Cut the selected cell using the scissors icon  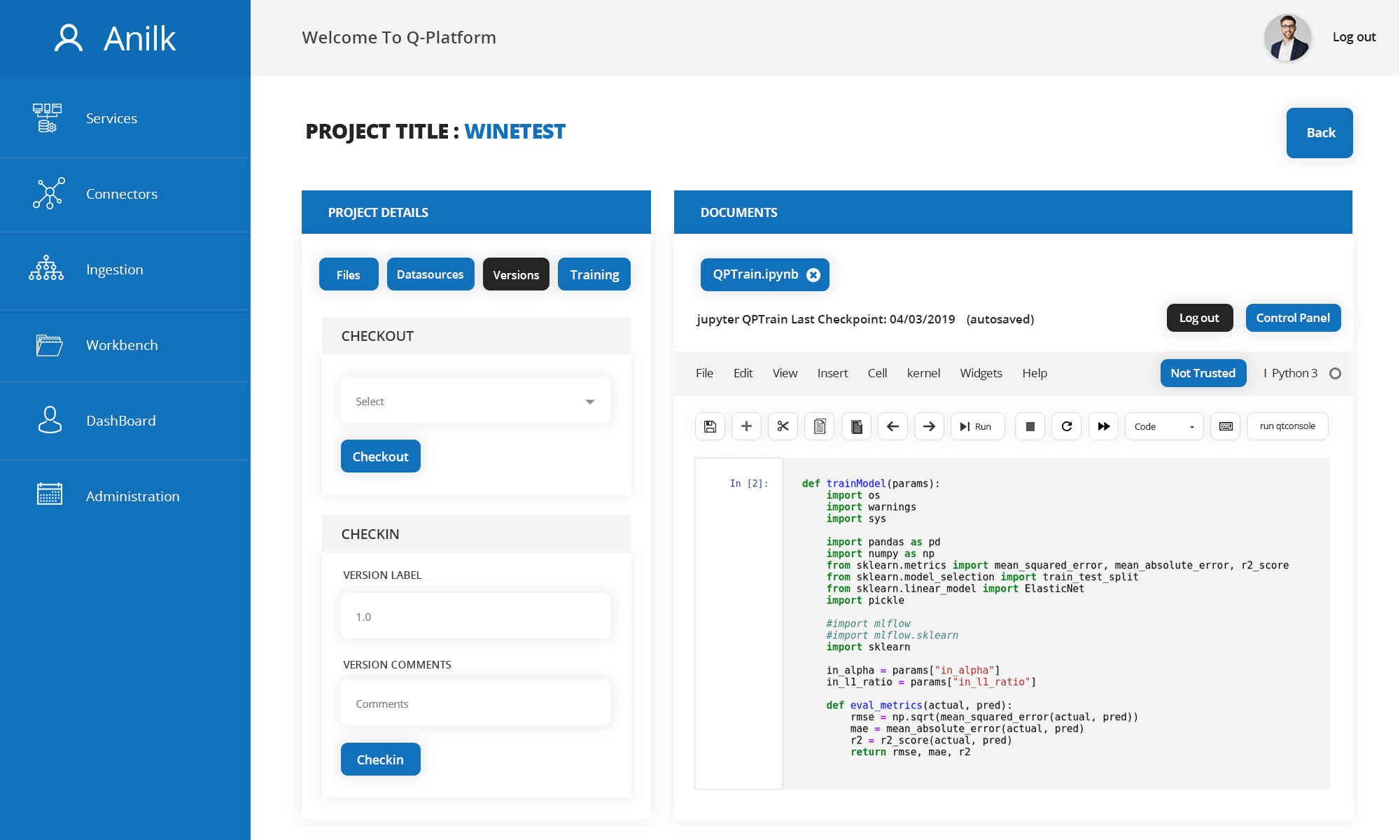point(783,426)
